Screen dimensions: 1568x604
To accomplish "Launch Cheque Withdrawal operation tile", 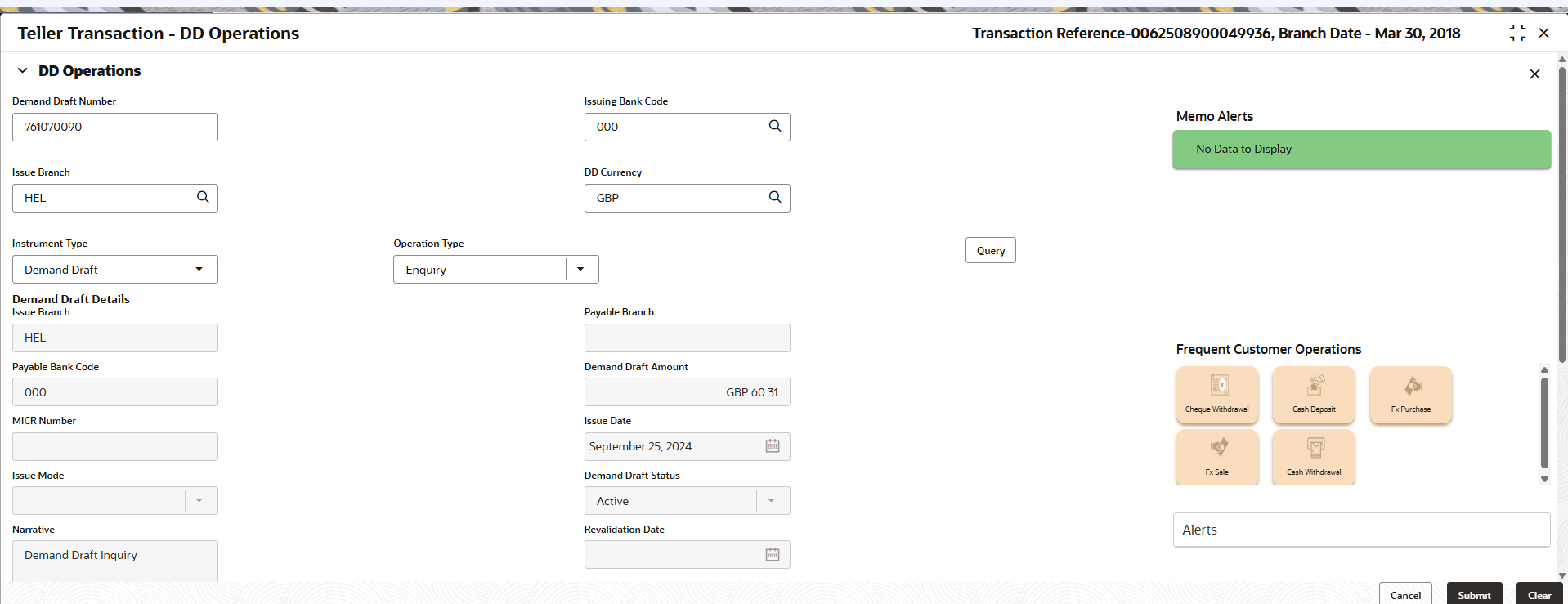I will tap(1217, 395).
